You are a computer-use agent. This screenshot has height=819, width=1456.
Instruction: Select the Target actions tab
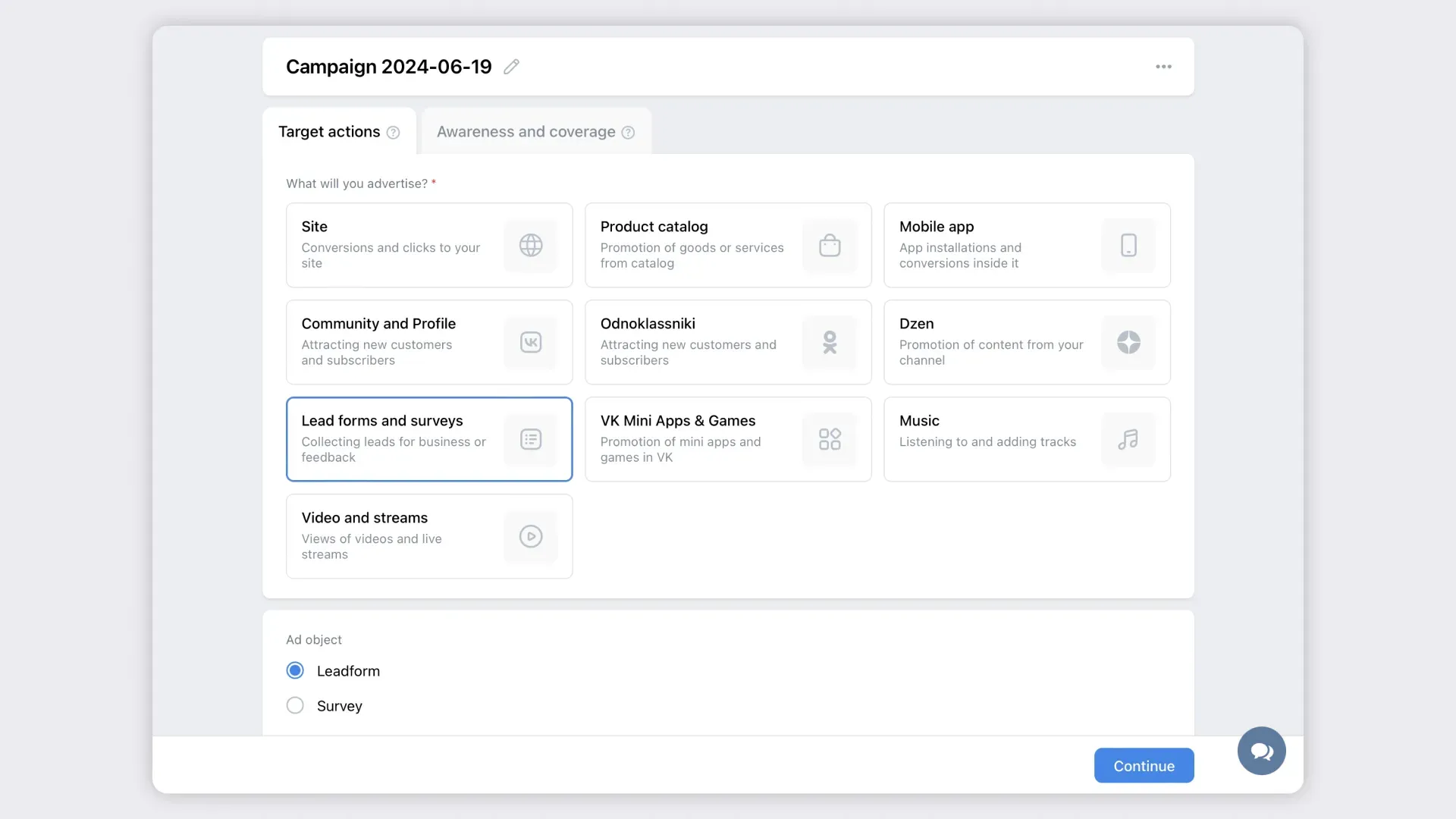tap(329, 132)
